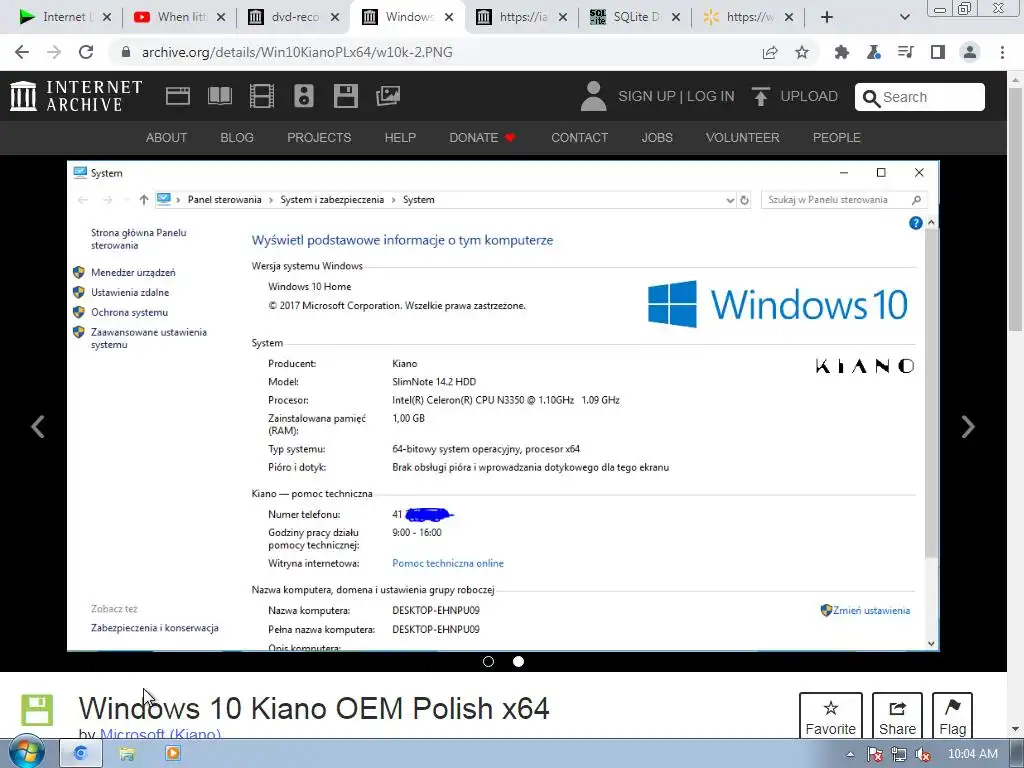The width and height of the screenshot is (1024, 768).
Task: Show hidden tray icons arrow
Action: (x=850, y=754)
